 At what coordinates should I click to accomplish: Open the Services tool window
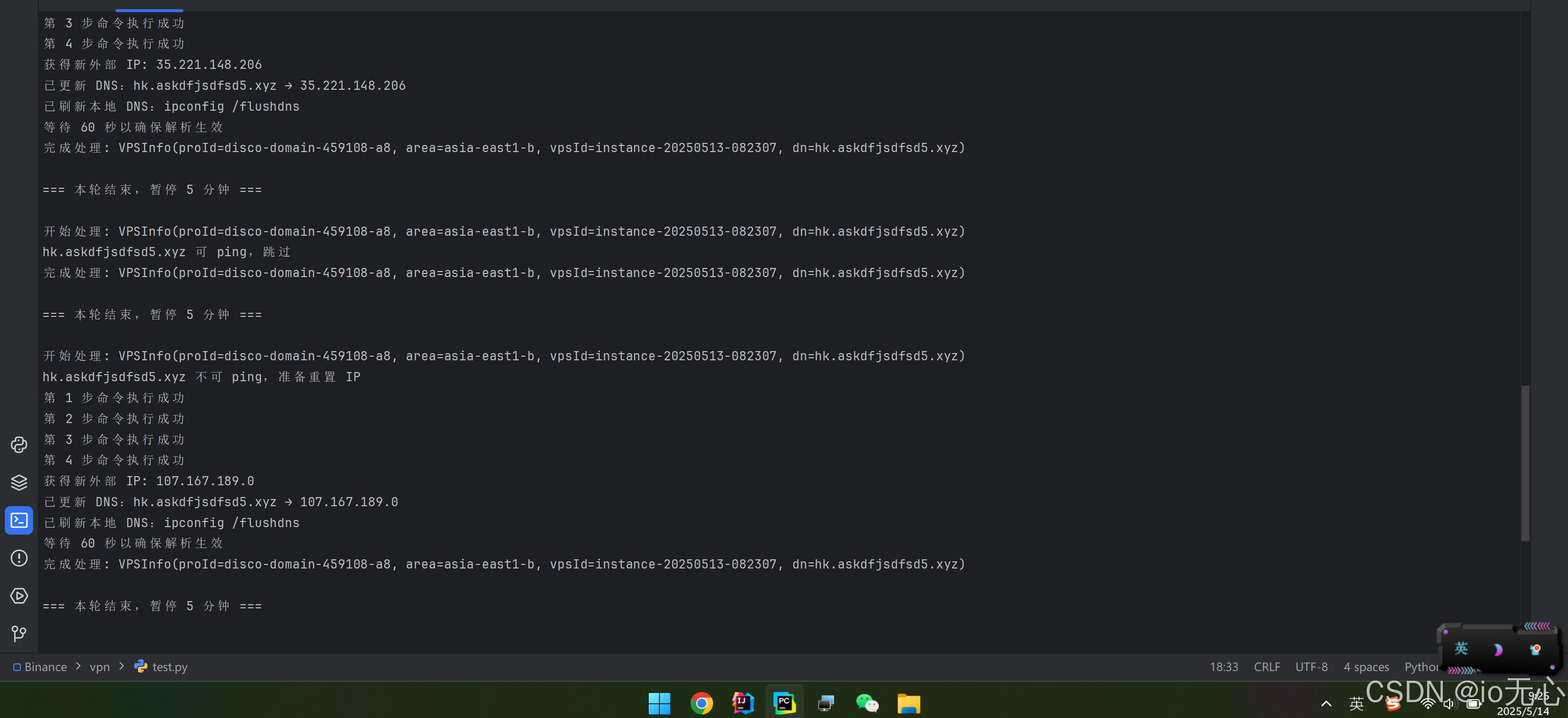tap(19, 596)
